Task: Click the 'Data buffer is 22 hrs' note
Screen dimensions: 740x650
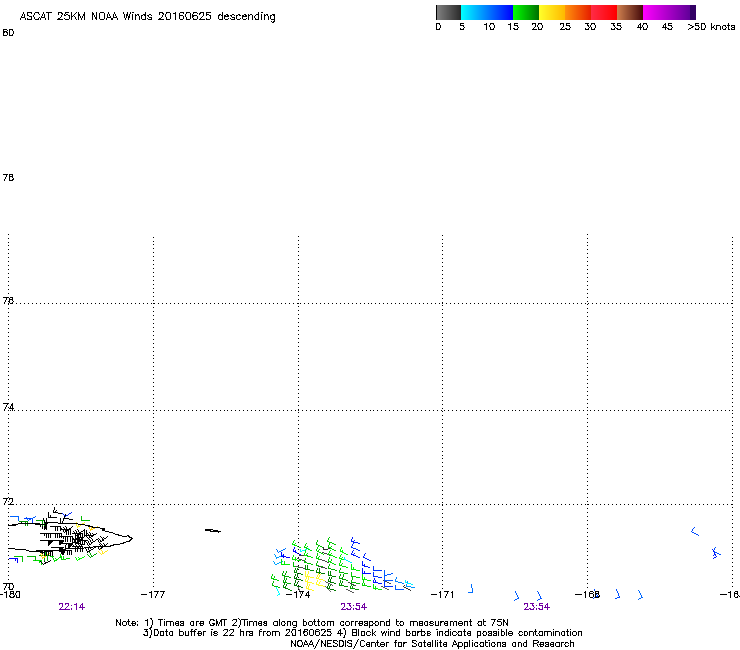Action: (362, 633)
